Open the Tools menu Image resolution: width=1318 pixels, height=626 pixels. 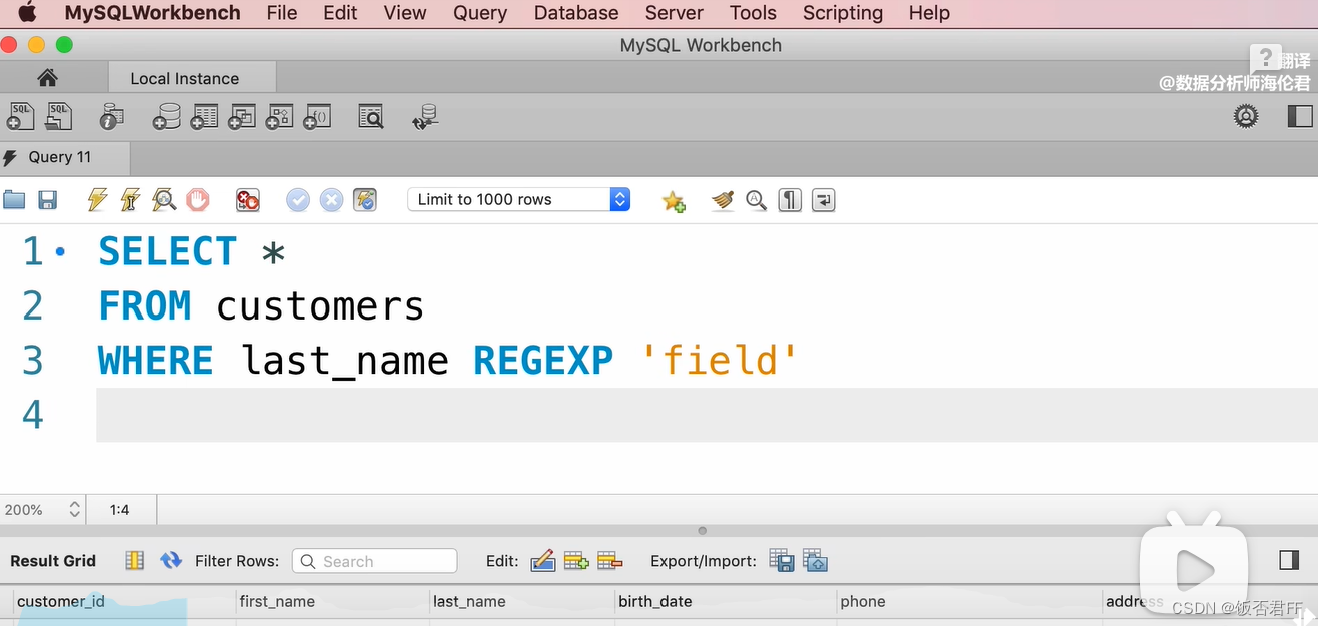[753, 13]
